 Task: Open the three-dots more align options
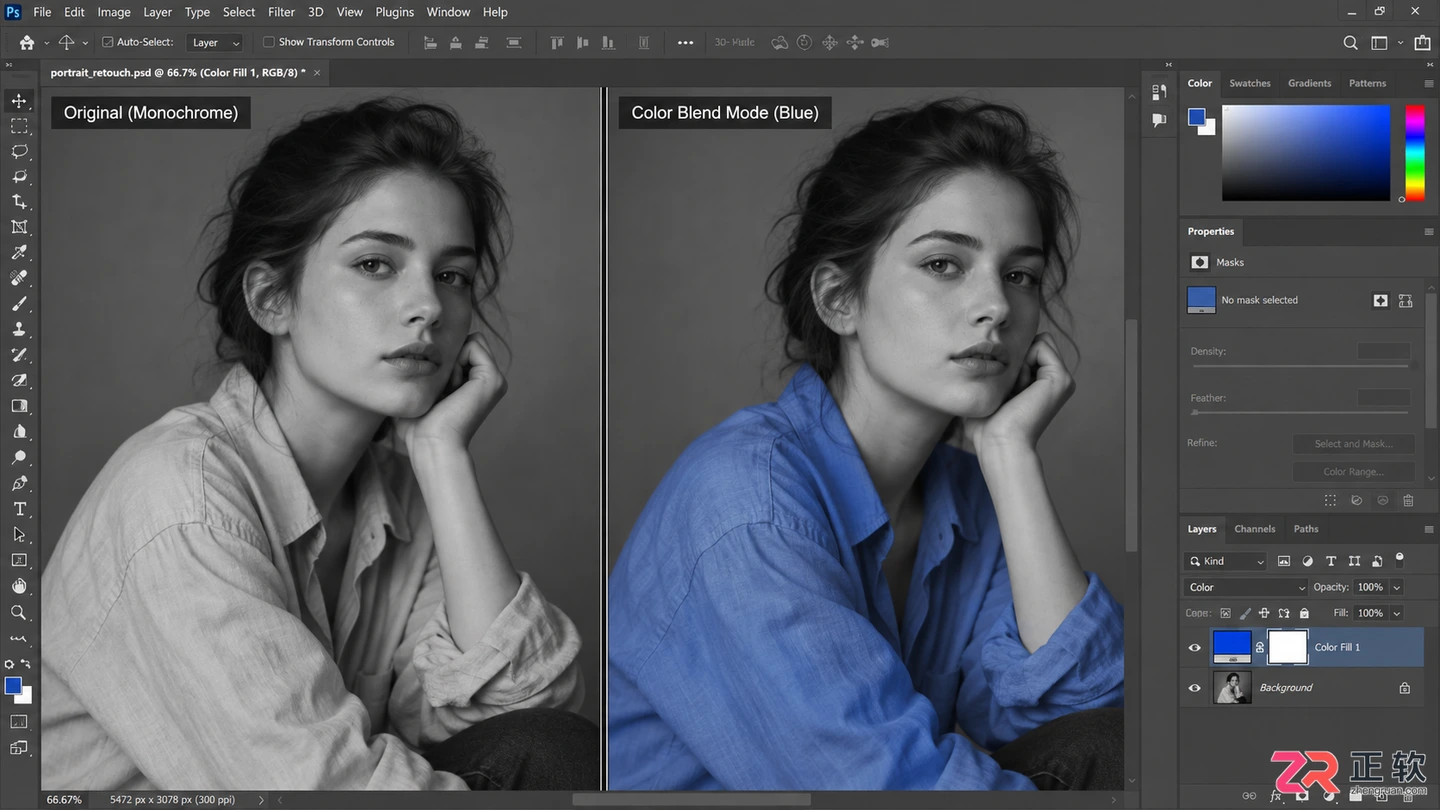coord(685,42)
